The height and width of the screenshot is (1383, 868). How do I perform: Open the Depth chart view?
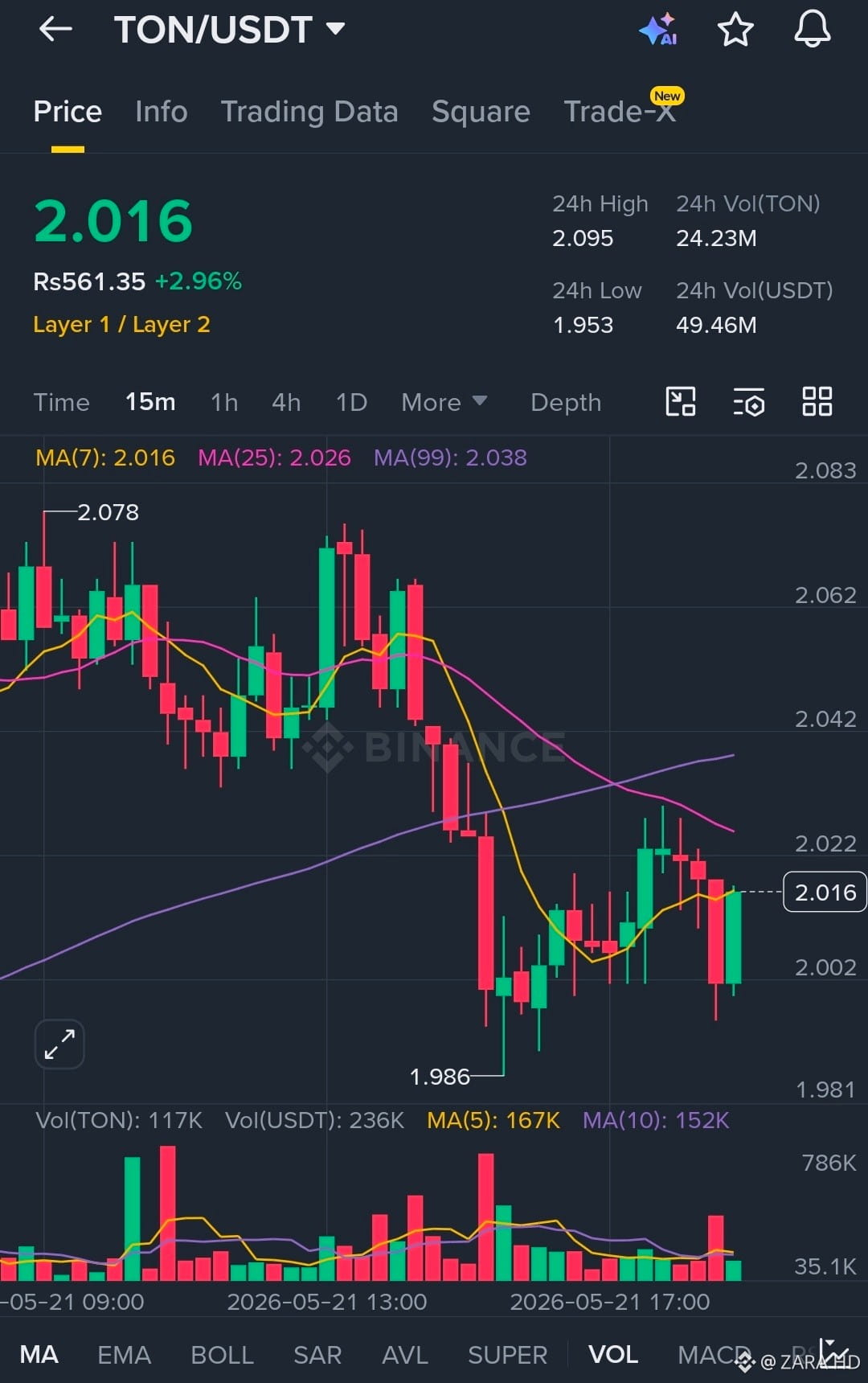point(566,402)
